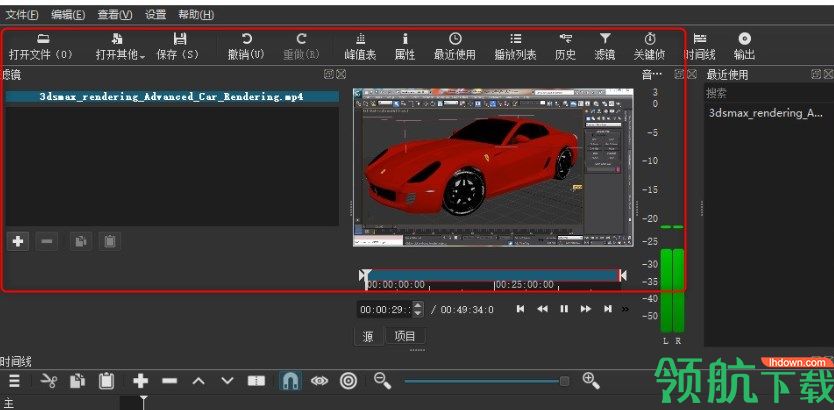Append clip to track with plus icon
834x410 pixels.
[x=140, y=381]
